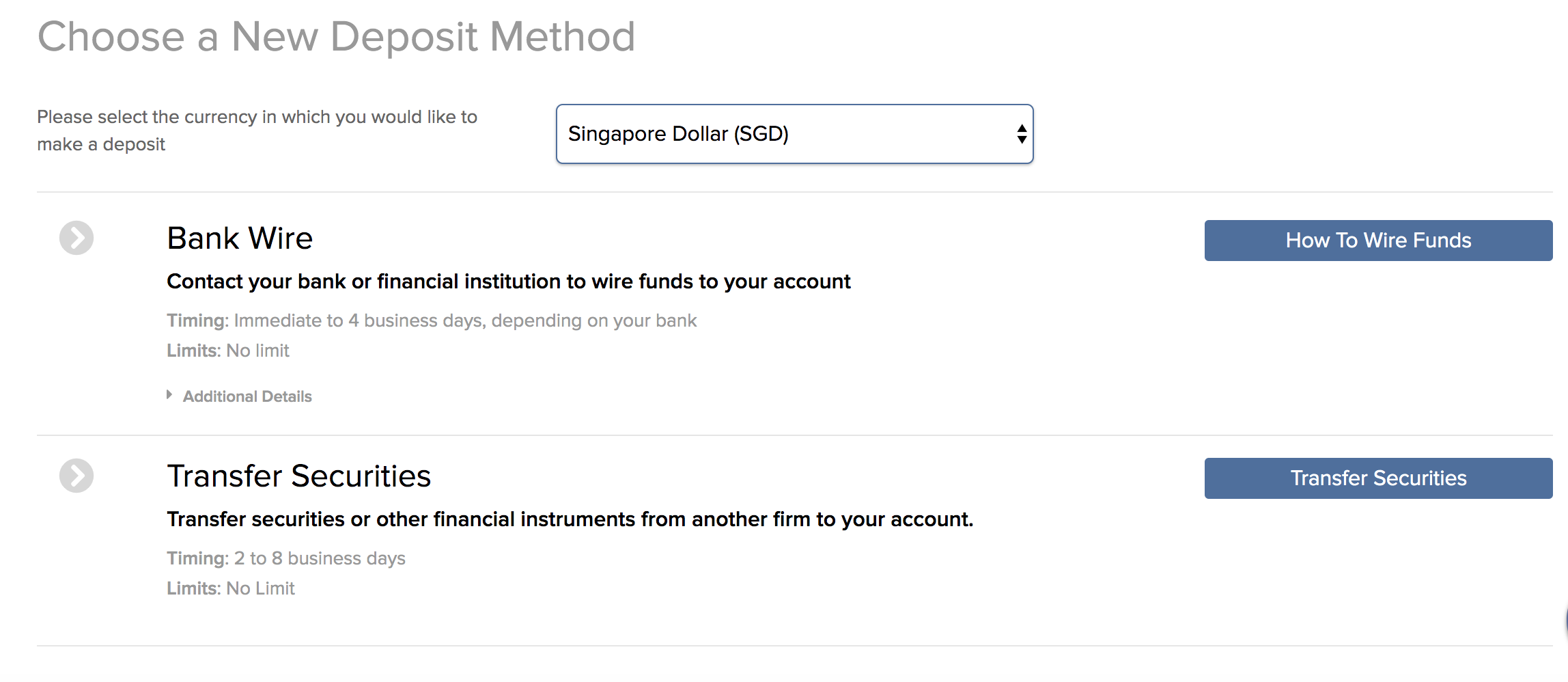Click the Additional Details label text

[247, 396]
